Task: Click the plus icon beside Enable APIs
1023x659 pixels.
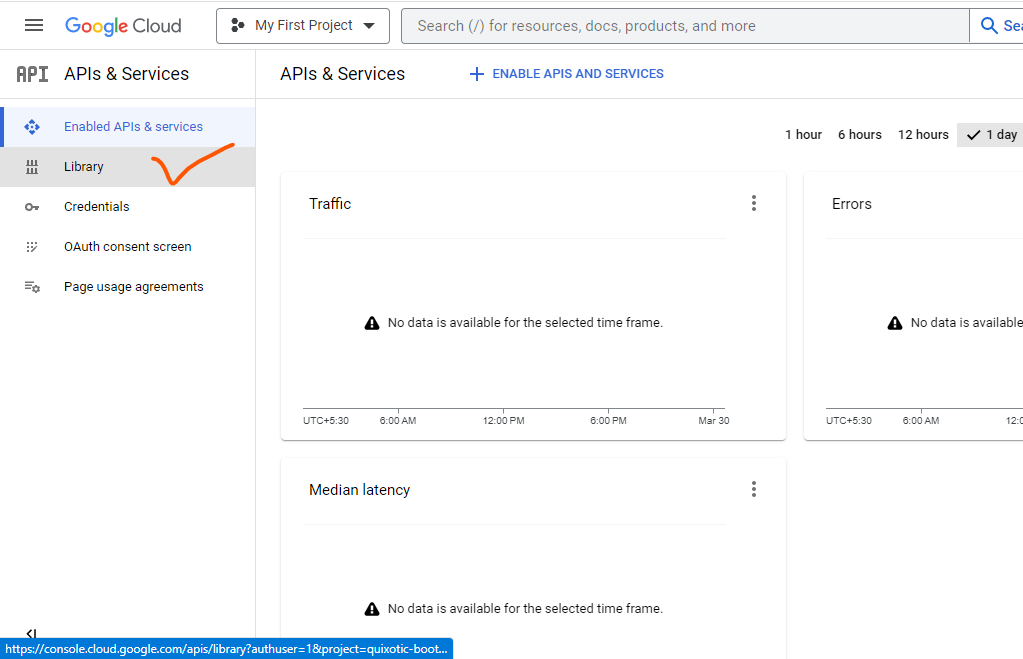Action: tap(477, 74)
